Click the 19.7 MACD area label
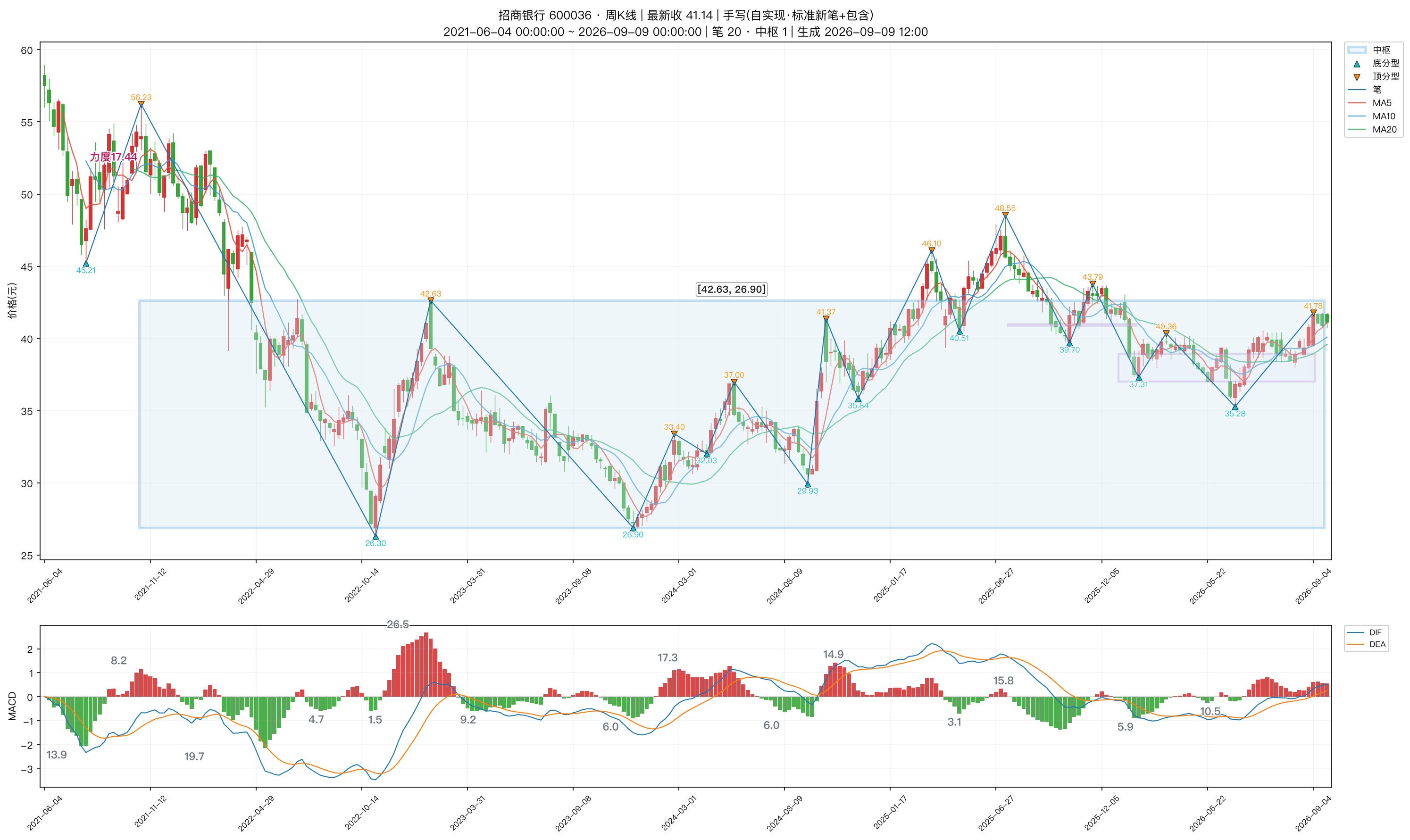 coord(194,756)
